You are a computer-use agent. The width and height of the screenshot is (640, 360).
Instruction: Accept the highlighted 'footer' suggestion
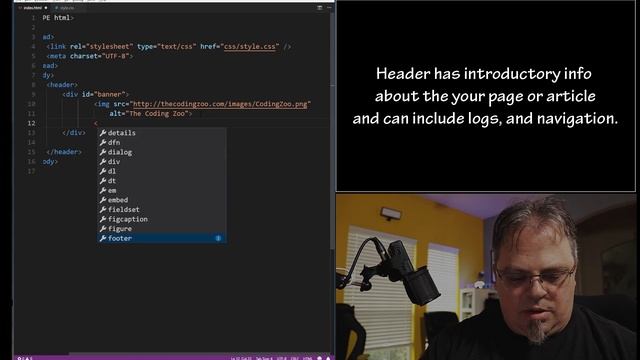(x=162, y=238)
